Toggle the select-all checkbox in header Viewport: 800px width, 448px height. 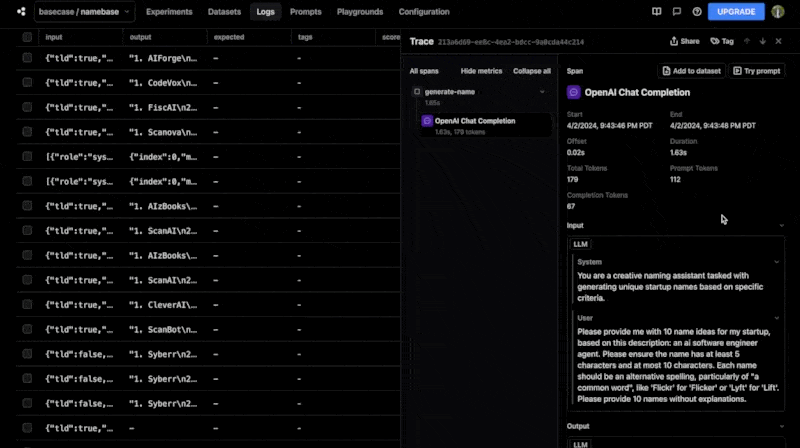tap(27, 37)
